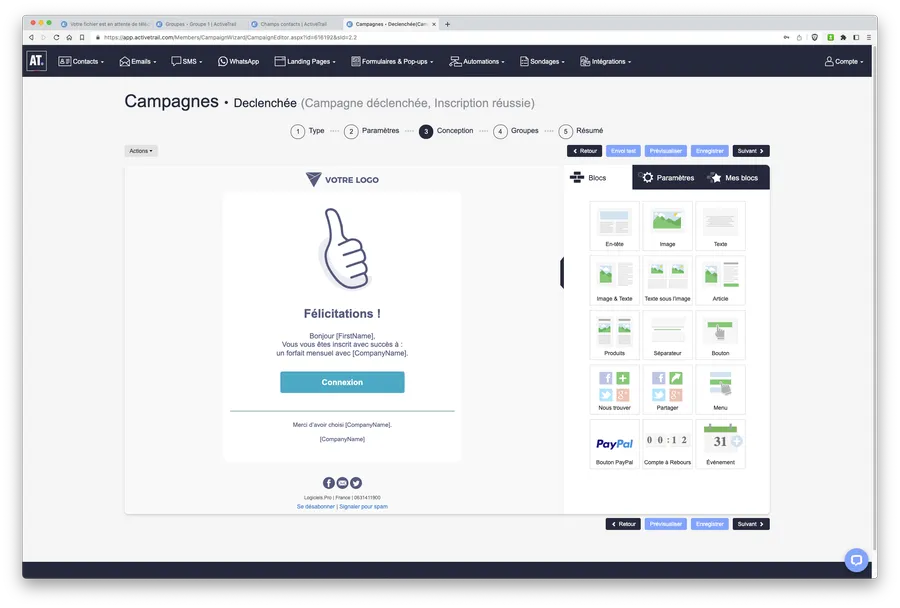Click the top Enregistrer button

709,151
